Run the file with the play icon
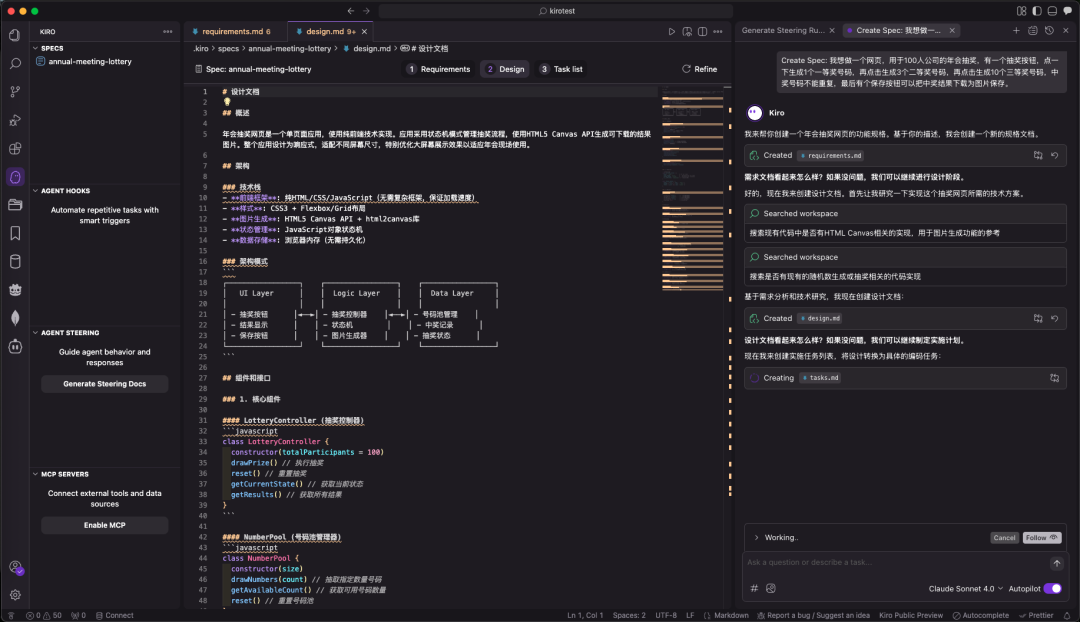 672,32
